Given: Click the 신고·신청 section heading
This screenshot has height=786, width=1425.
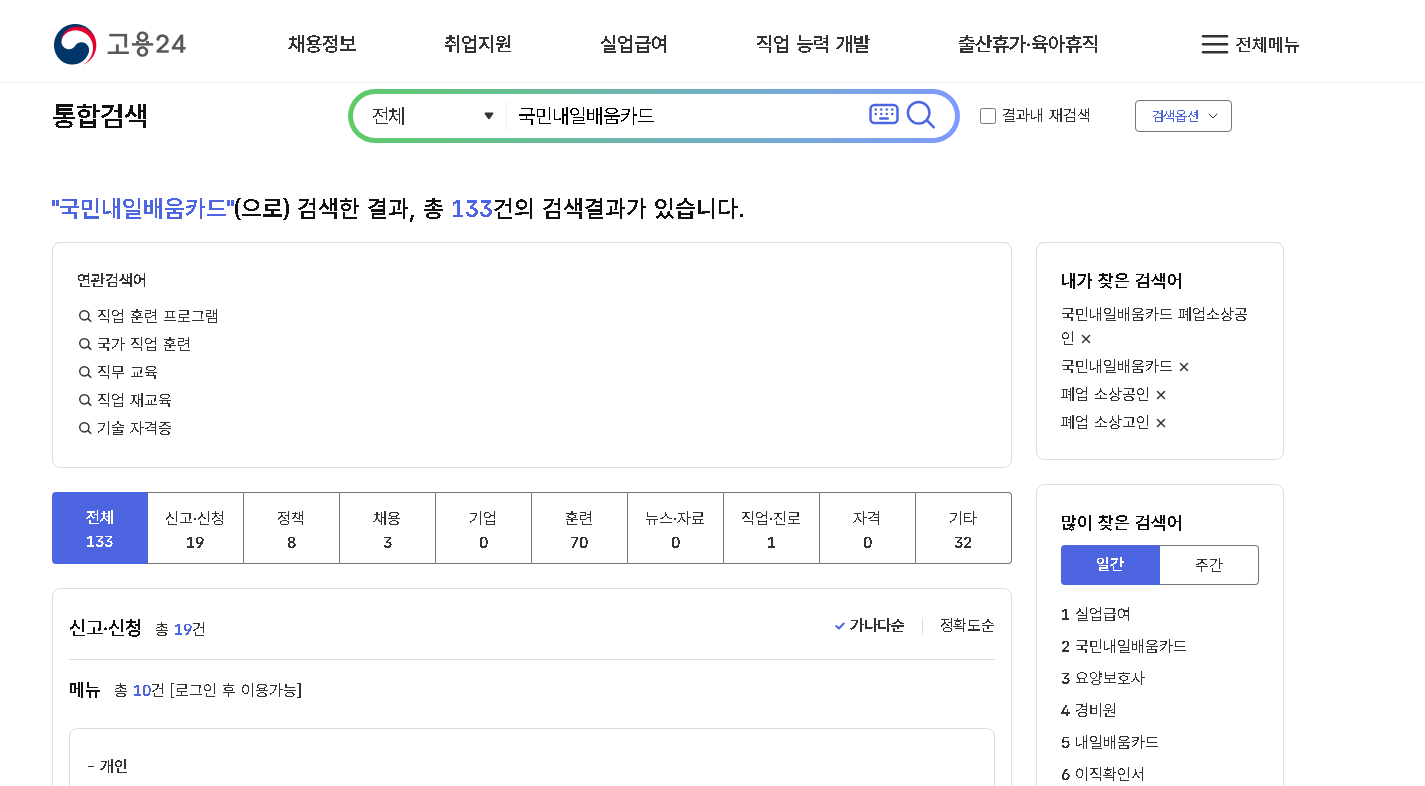Looking at the screenshot, I should click(x=106, y=628).
